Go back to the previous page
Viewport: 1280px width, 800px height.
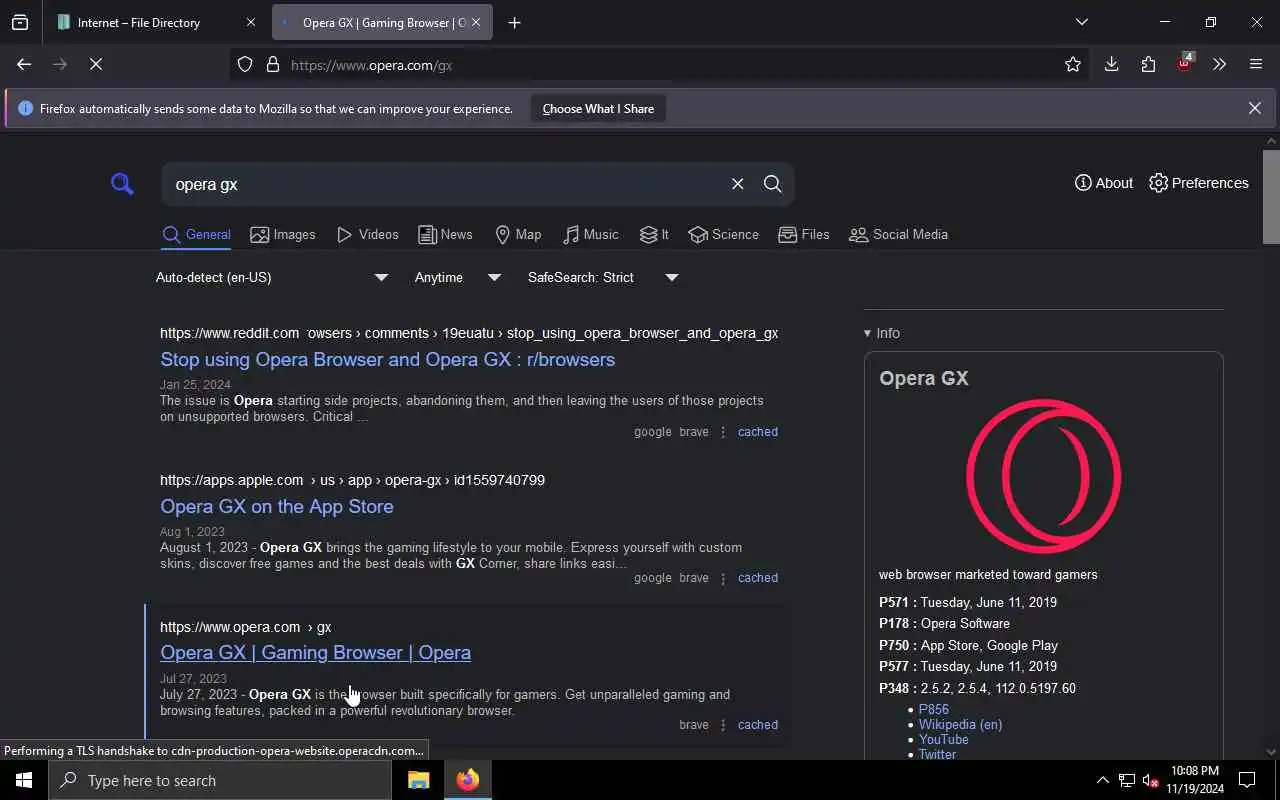(x=24, y=65)
